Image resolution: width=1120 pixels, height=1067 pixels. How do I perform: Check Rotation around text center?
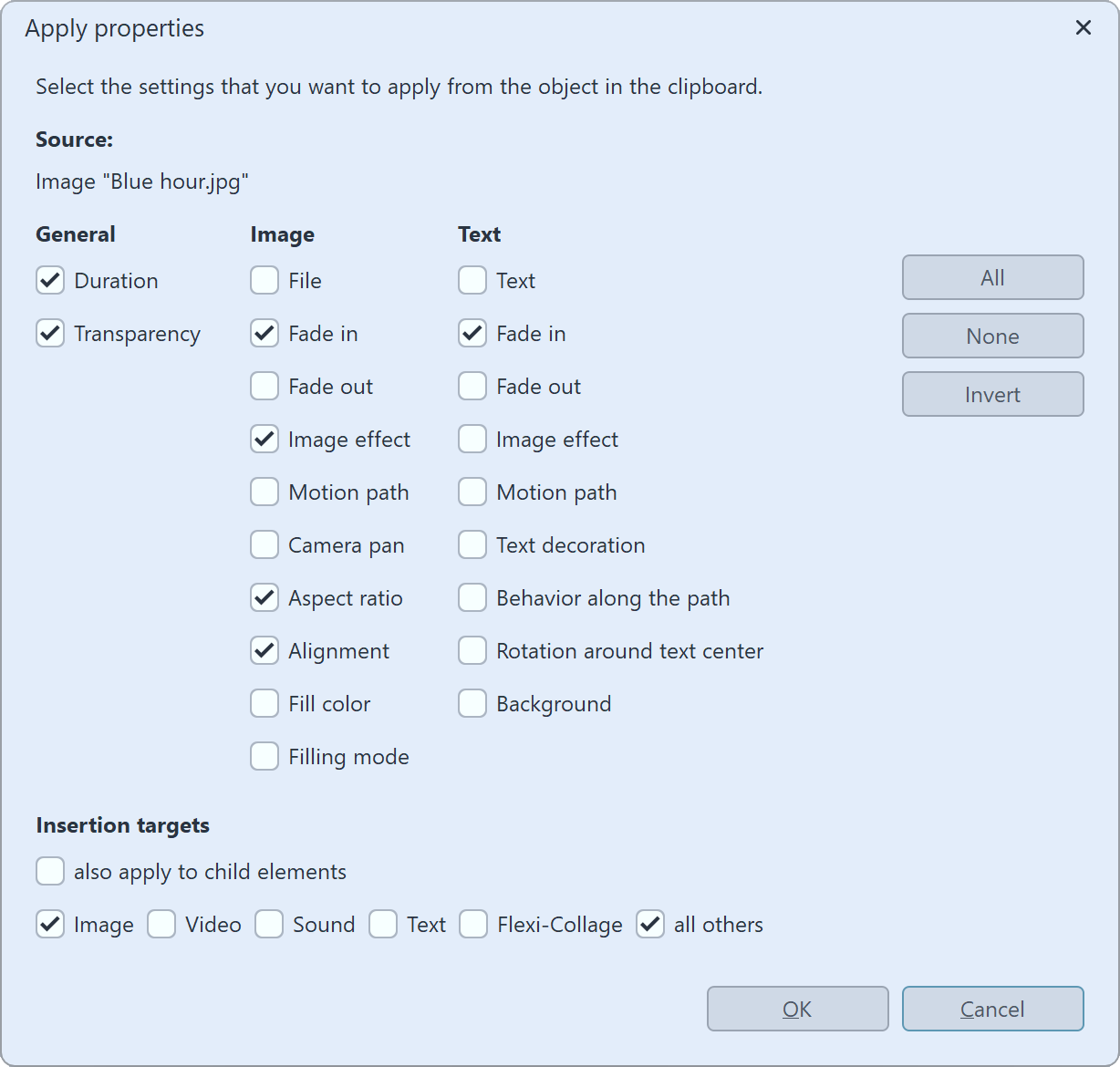coord(472,650)
